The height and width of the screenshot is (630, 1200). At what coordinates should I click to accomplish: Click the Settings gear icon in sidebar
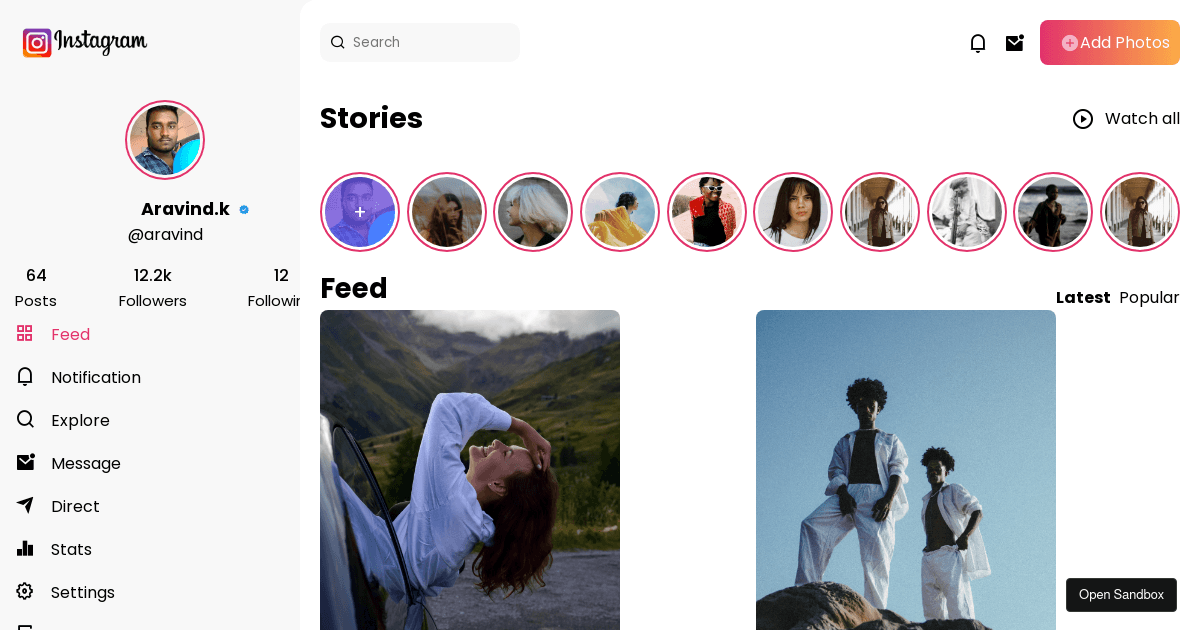point(25,591)
